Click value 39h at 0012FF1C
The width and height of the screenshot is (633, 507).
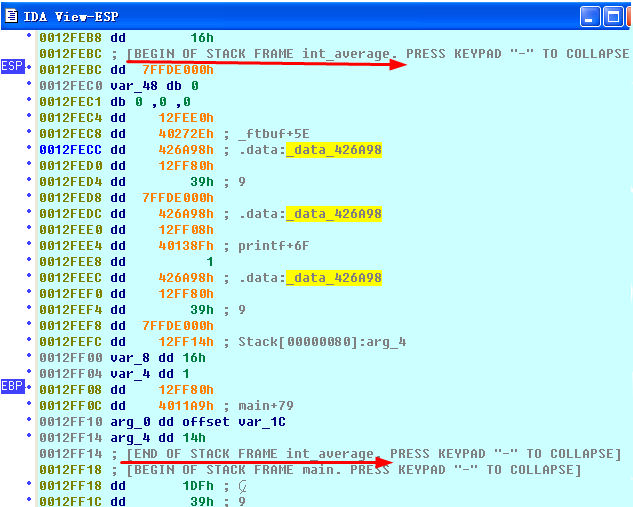tap(202, 502)
